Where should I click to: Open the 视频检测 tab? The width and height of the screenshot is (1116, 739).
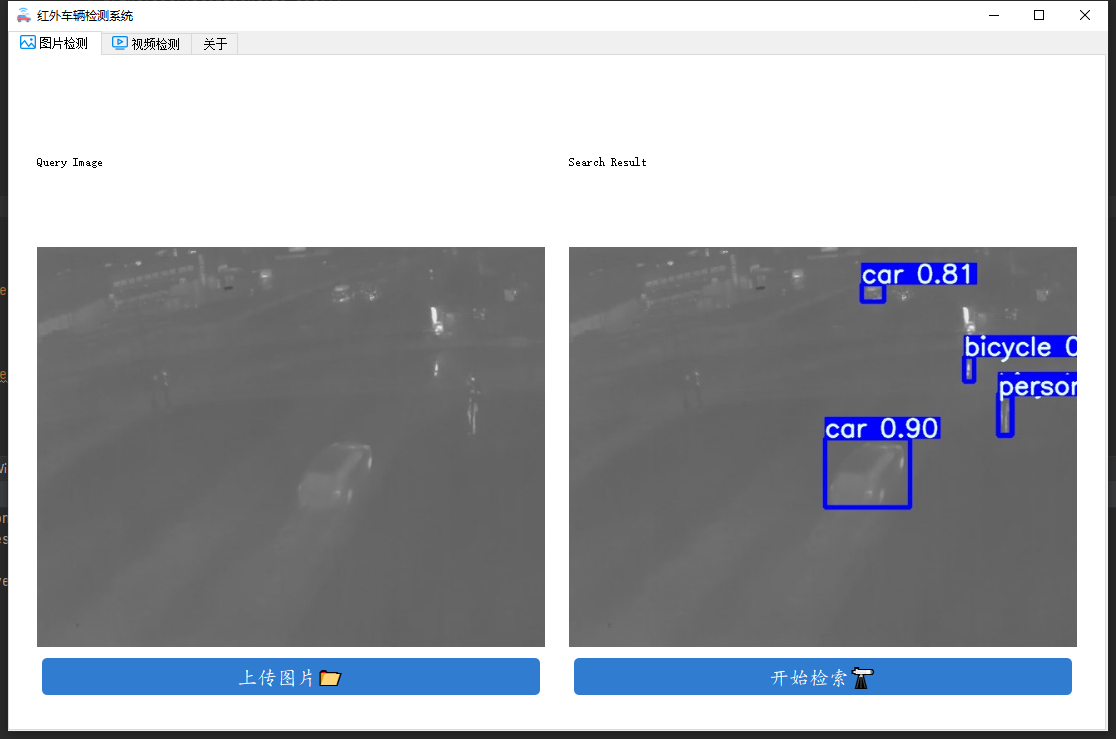click(146, 44)
